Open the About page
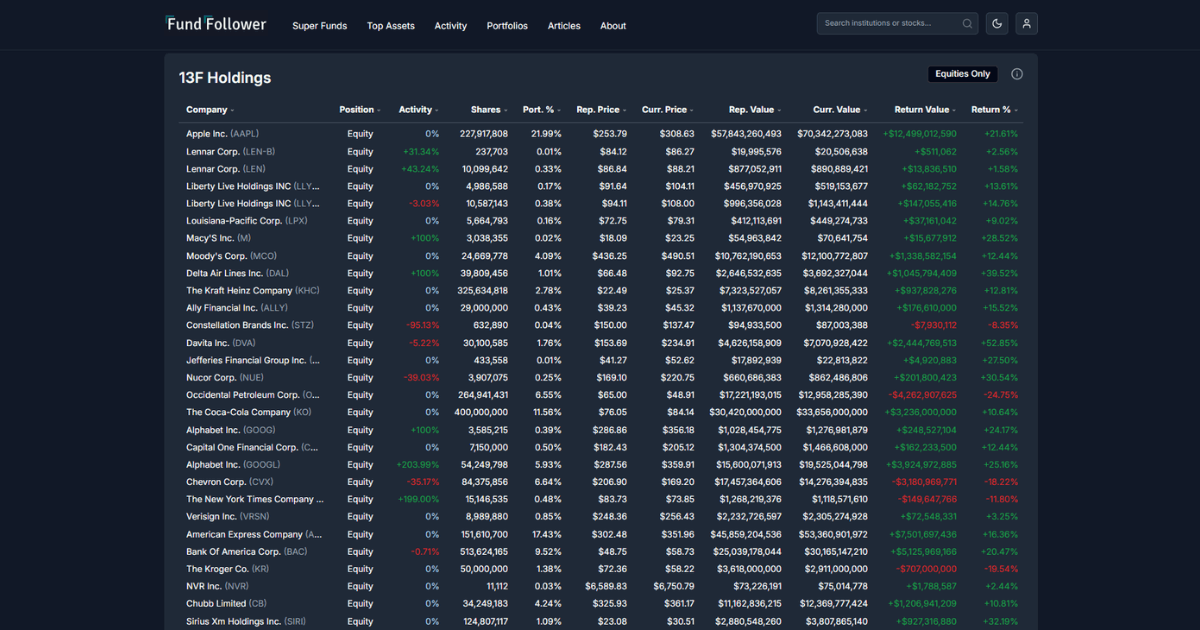Screen dimensions: 1200x630 613,26
